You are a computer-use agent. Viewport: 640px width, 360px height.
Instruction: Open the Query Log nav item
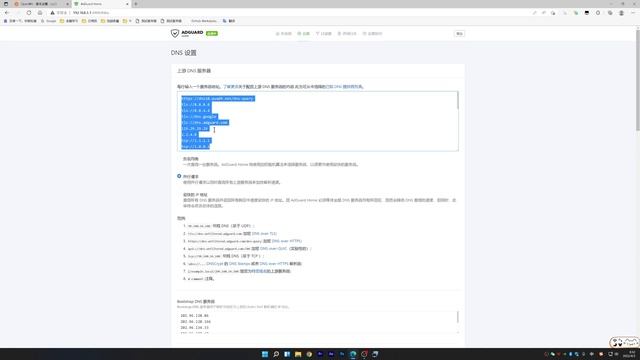pyautogui.click(x=347, y=33)
